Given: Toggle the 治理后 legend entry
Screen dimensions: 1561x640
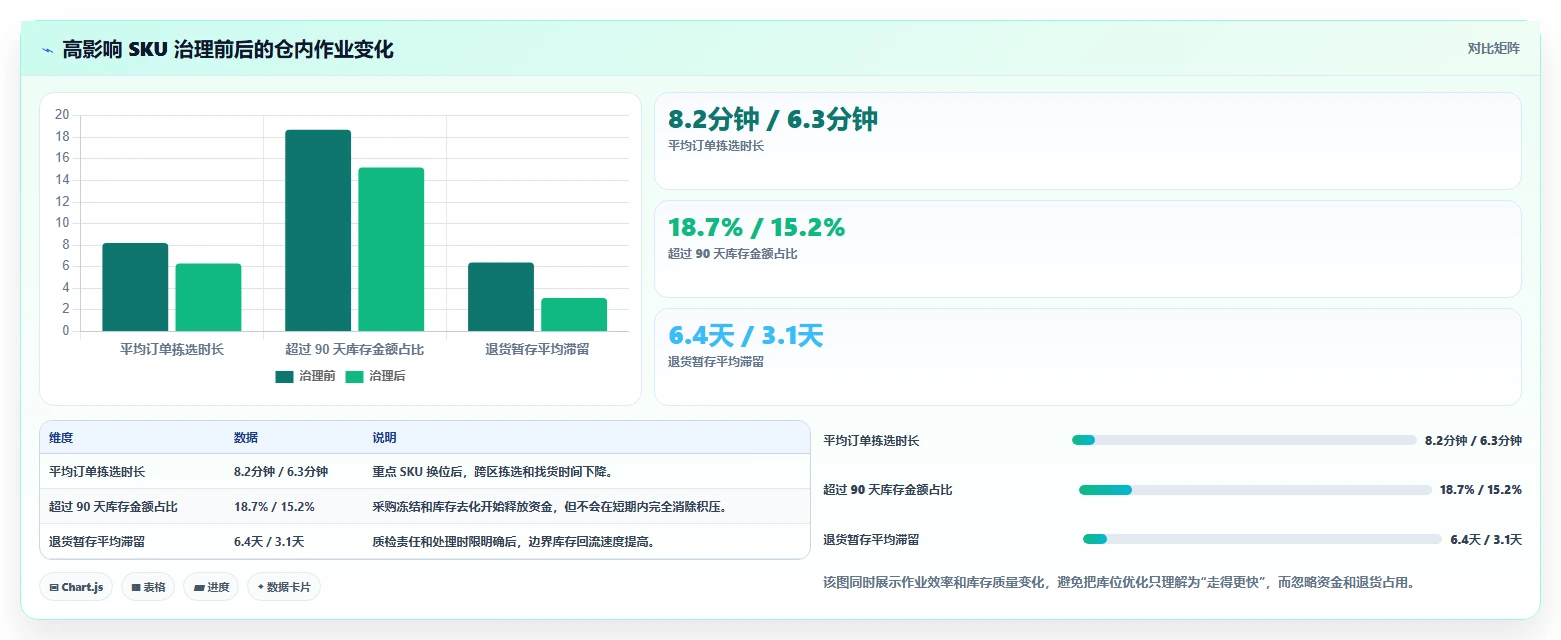Looking at the screenshot, I should click(375, 376).
